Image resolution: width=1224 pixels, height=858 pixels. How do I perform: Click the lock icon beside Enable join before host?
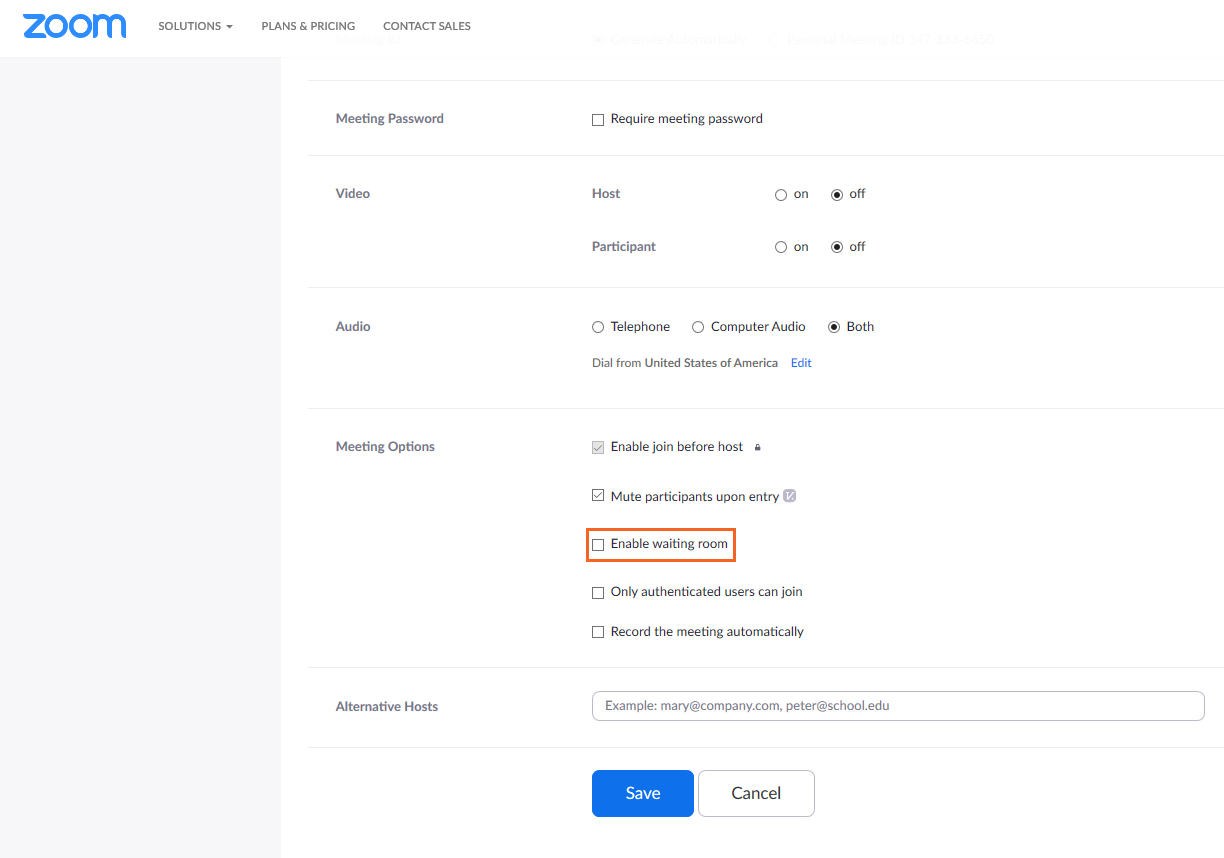coord(757,447)
